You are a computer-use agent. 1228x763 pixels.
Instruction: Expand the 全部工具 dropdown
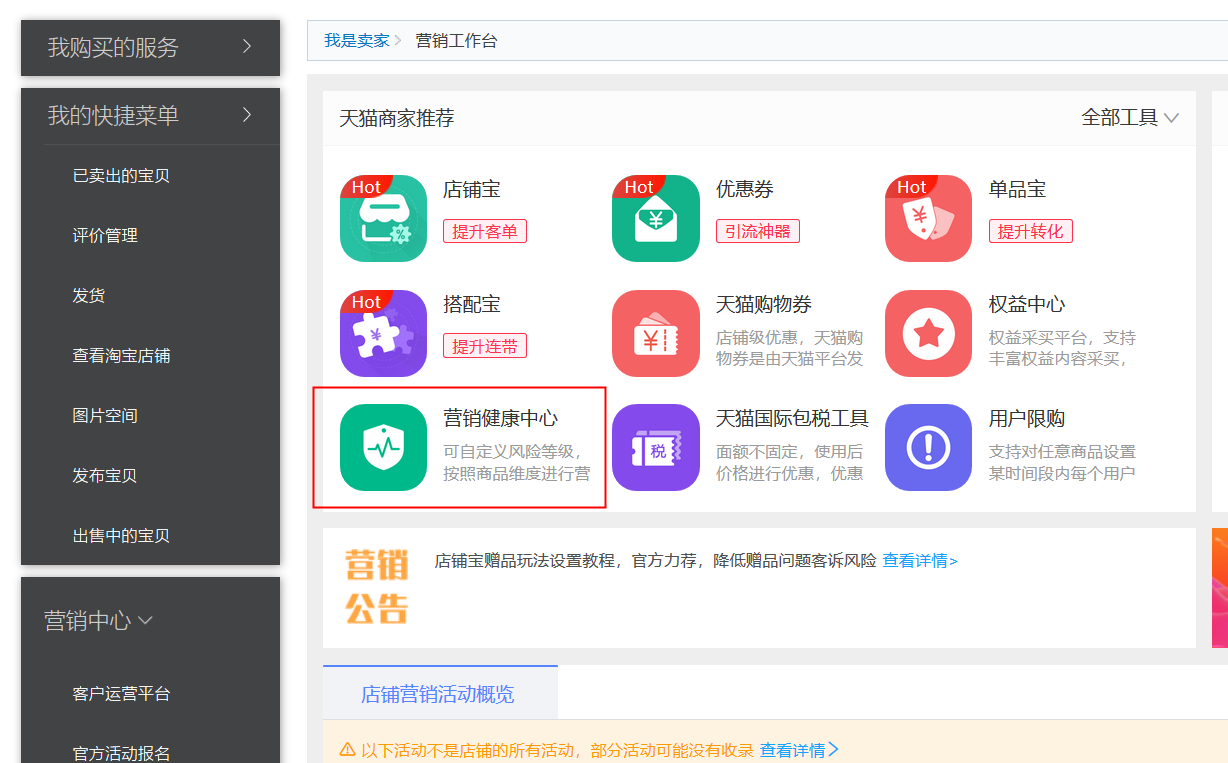tap(1130, 118)
